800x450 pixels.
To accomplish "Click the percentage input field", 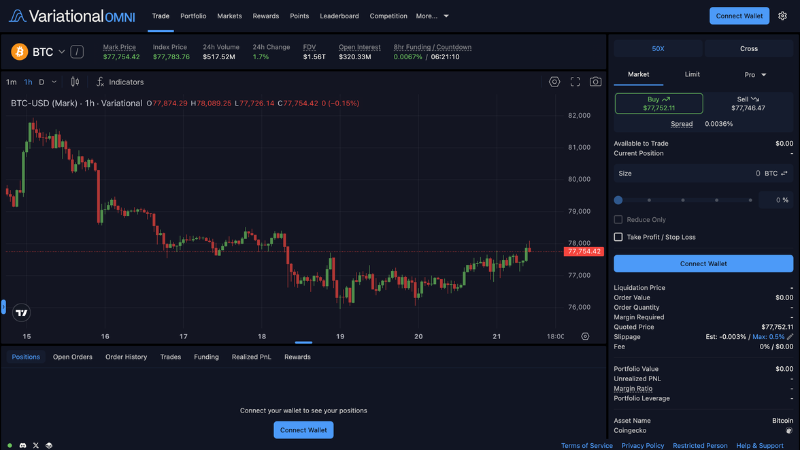I will tap(776, 200).
